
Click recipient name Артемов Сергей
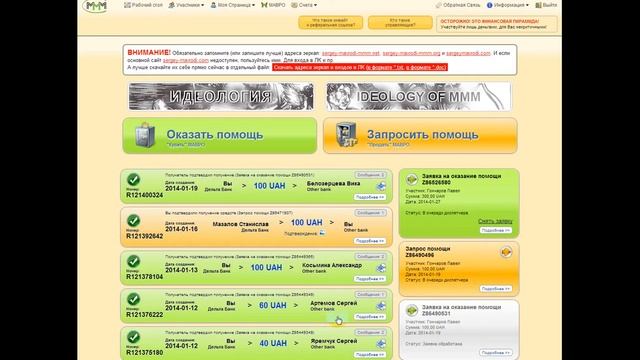pyautogui.click(x=333, y=303)
